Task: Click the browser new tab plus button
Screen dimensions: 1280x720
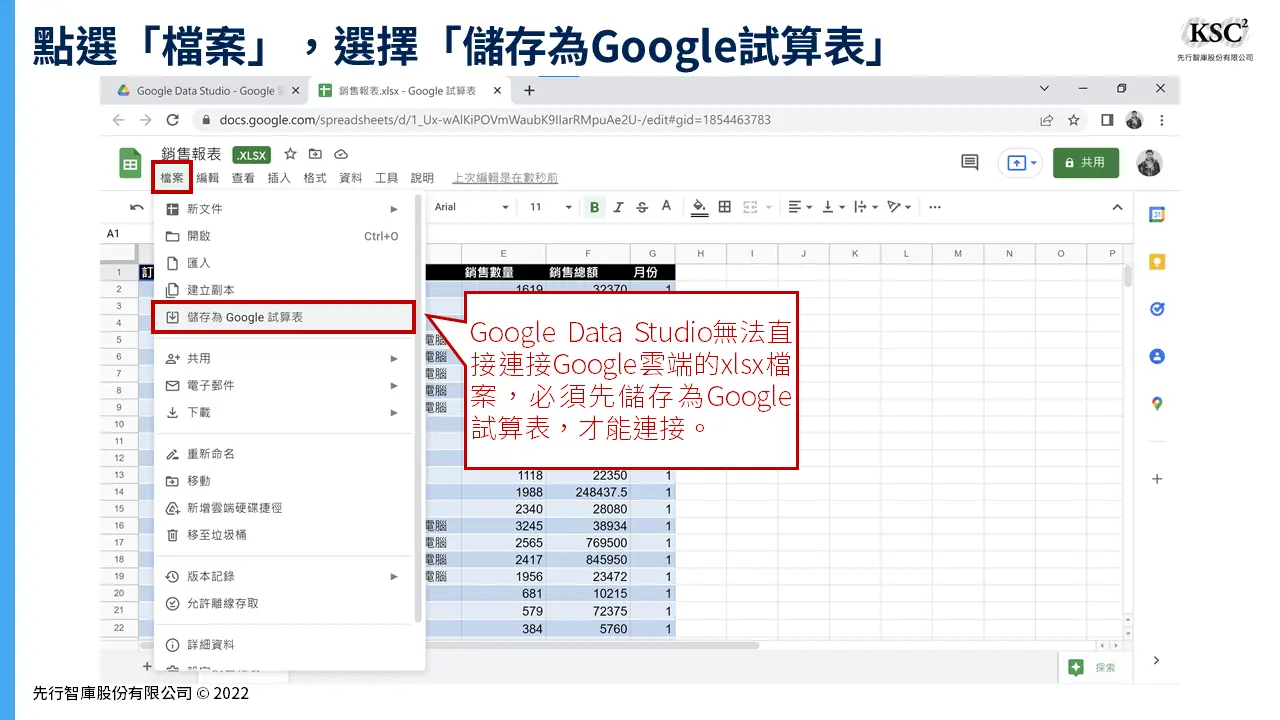Action: point(530,90)
